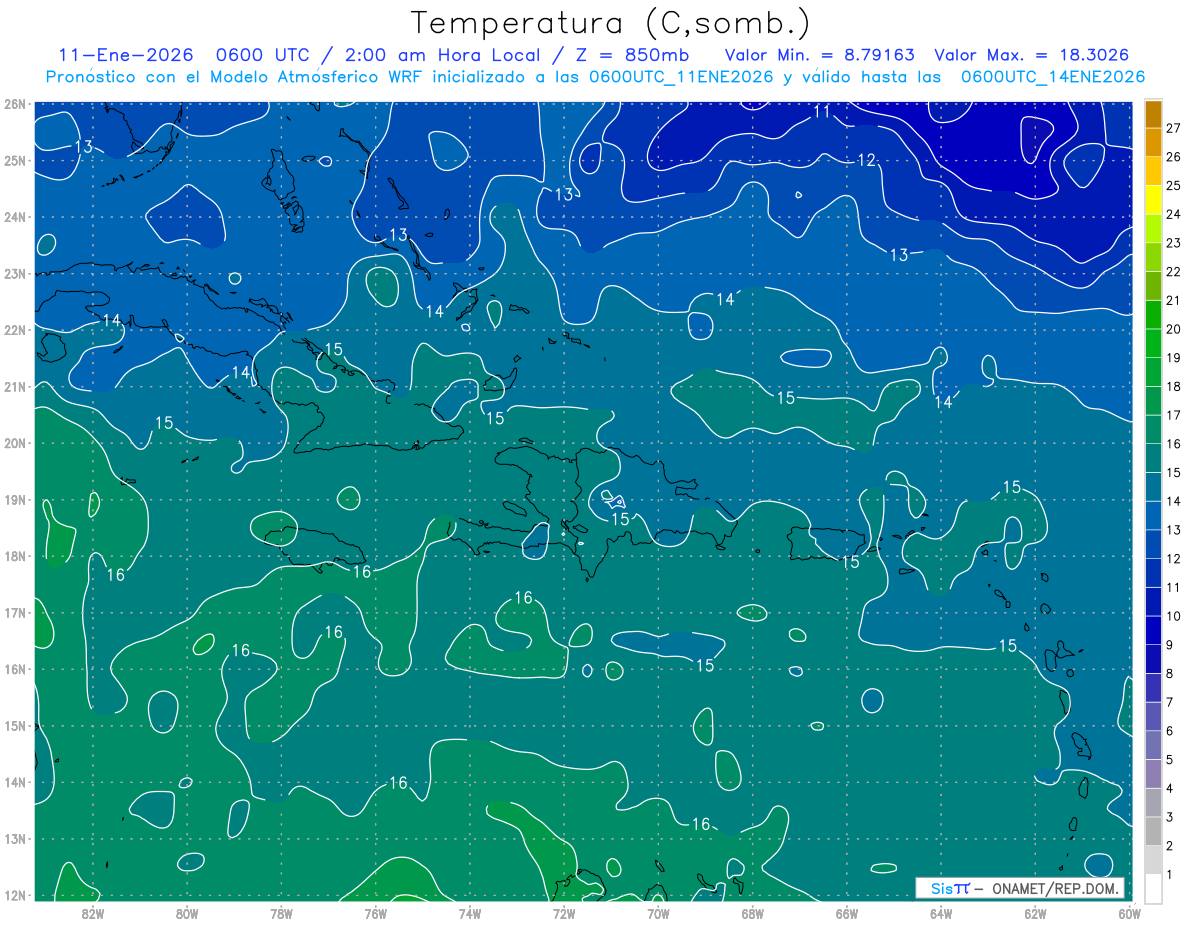Screen dimensions: 1200x927
Task: Click the '18' tick label on the color bar
Action: 1174,387
